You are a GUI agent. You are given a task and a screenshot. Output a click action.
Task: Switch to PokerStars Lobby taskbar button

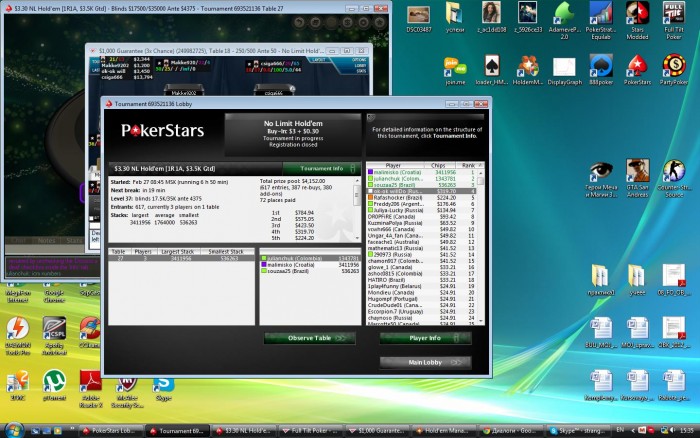point(111,431)
